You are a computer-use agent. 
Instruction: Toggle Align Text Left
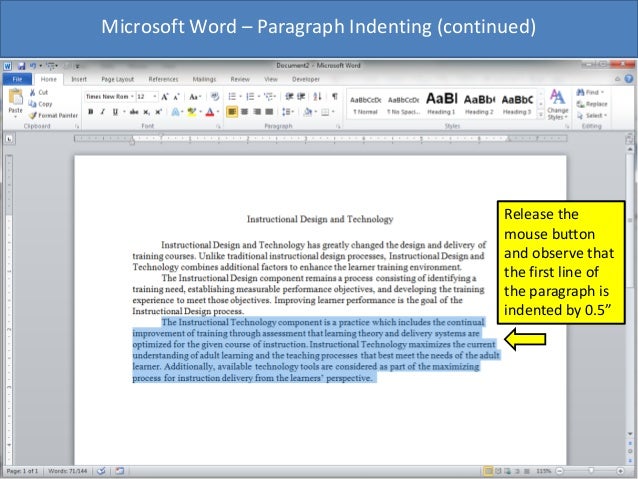(x=232, y=112)
